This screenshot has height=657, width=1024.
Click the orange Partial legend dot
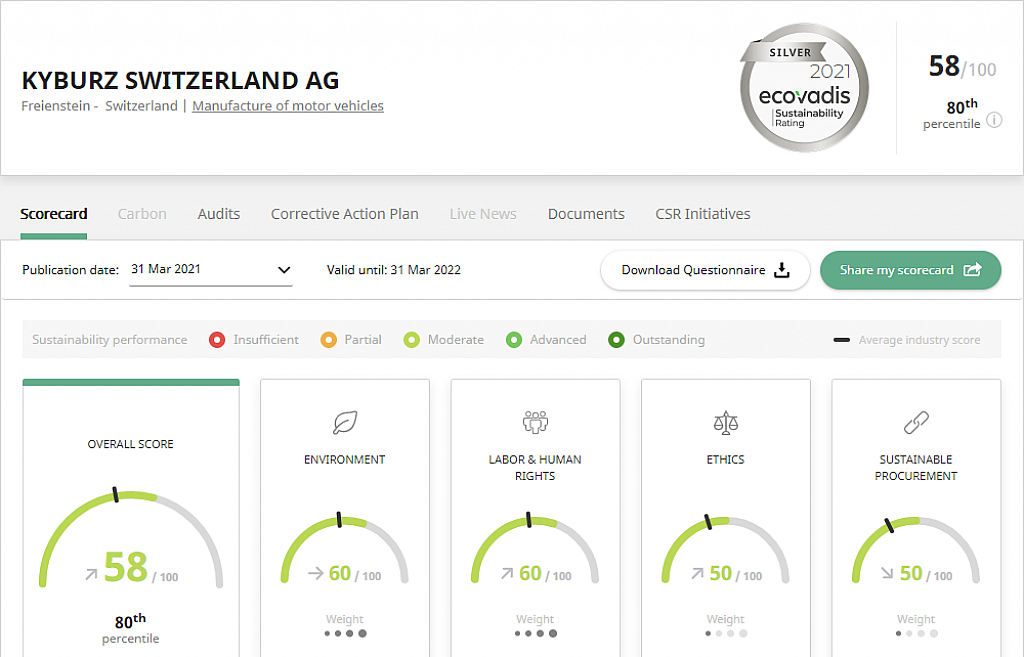(x=327, y=340)
